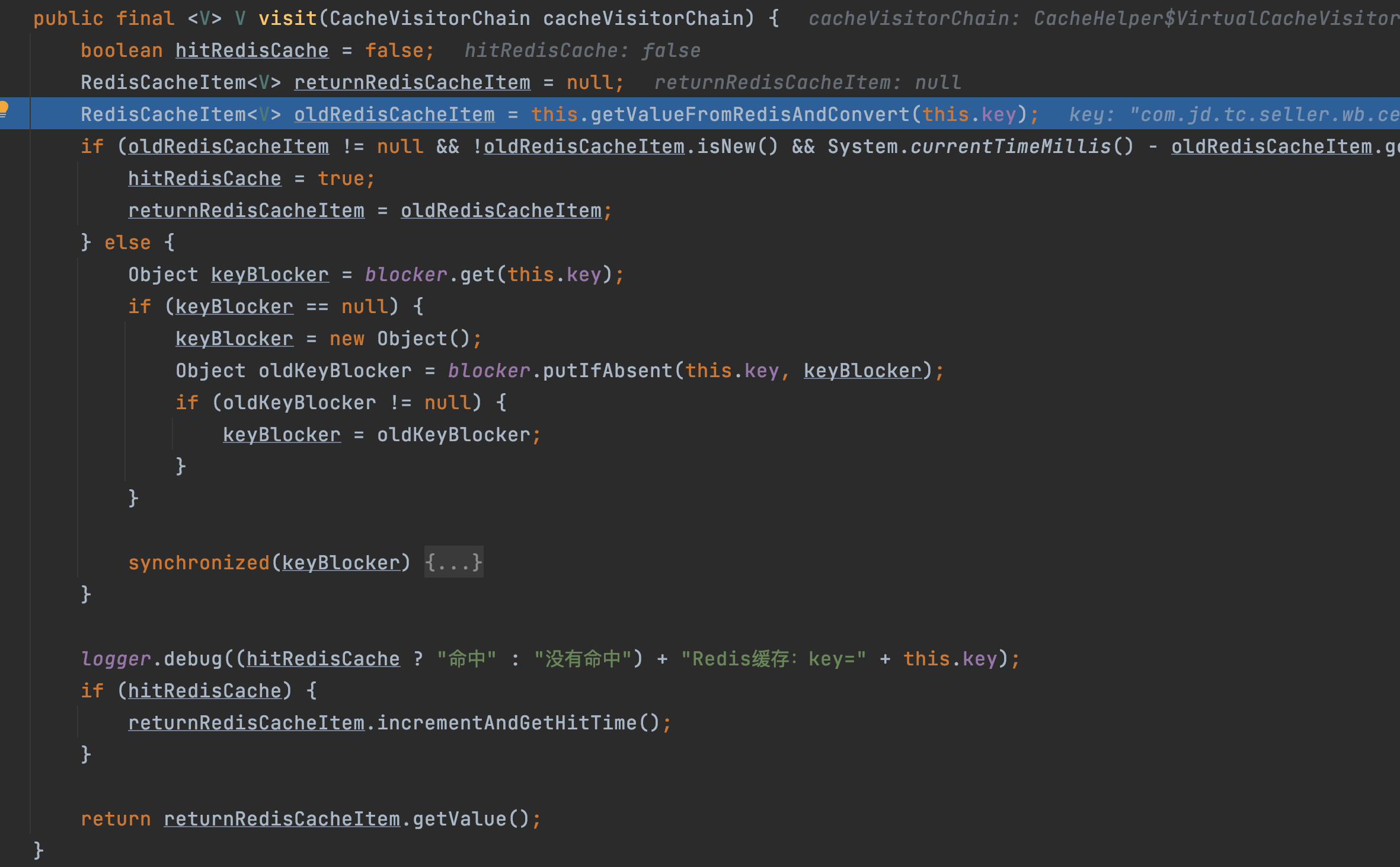Viewport: 1400px width, 867px height.
Task: Click the oldKeyBlocker variable declaration
Action: (335, 370)
